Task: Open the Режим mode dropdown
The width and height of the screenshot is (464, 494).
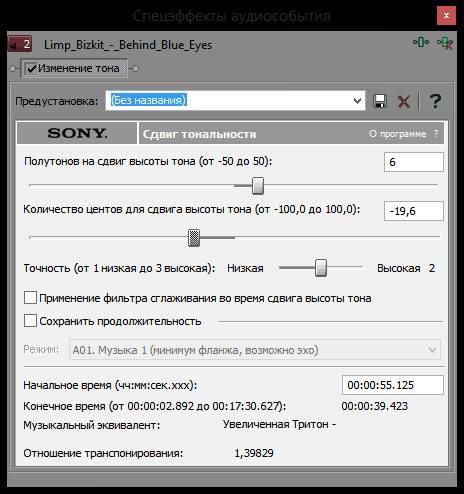Action: tap(255, 350)
